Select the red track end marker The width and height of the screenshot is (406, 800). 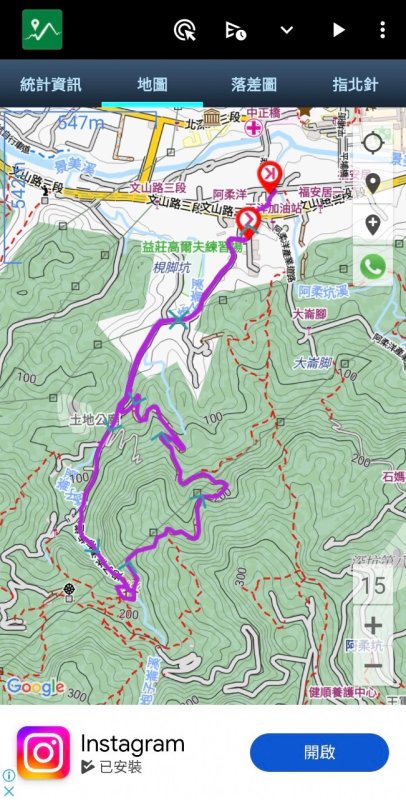pos(270,177)
